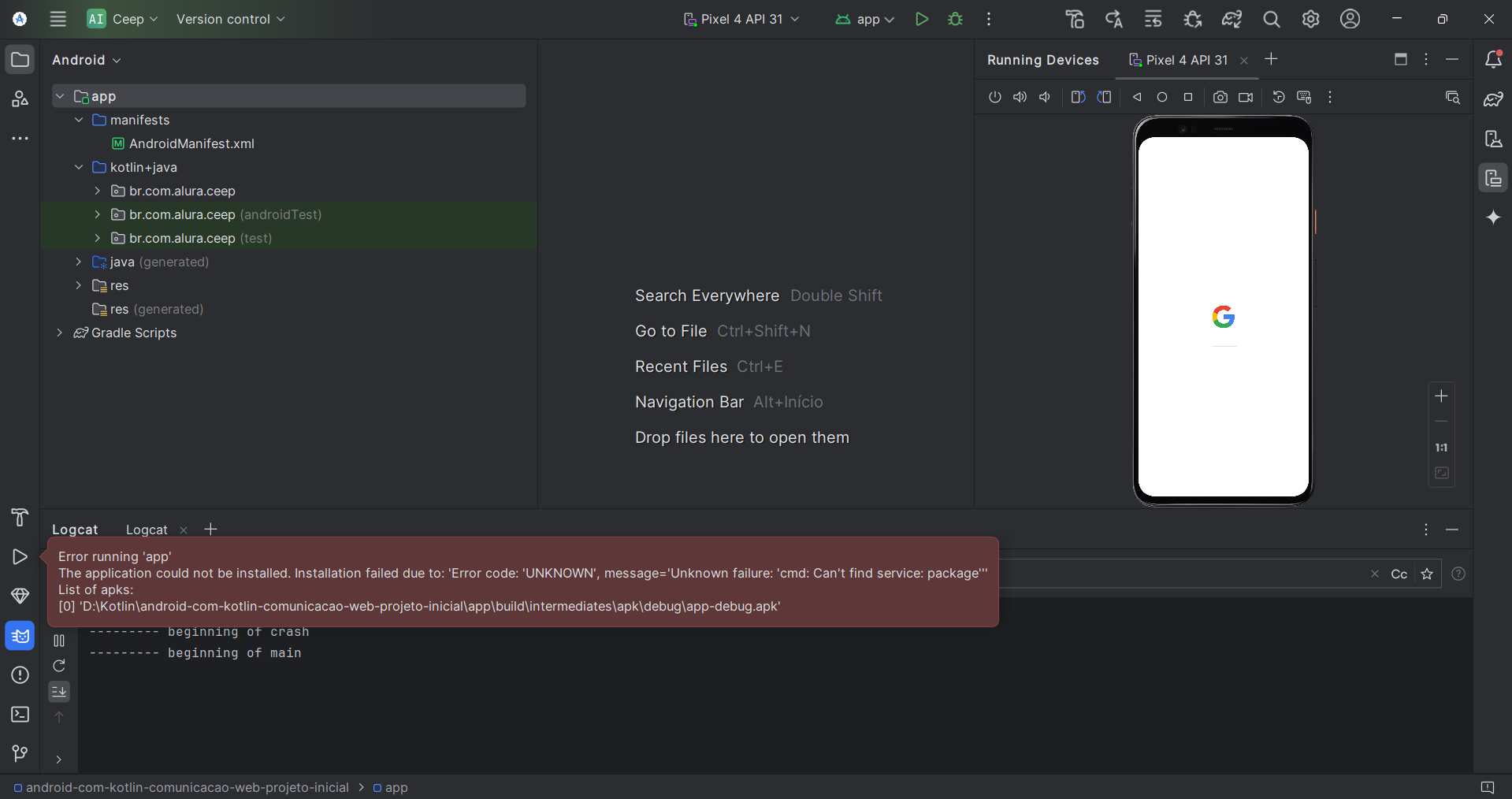Open Search Everywhere magnifier icon

click(1271, 19)
